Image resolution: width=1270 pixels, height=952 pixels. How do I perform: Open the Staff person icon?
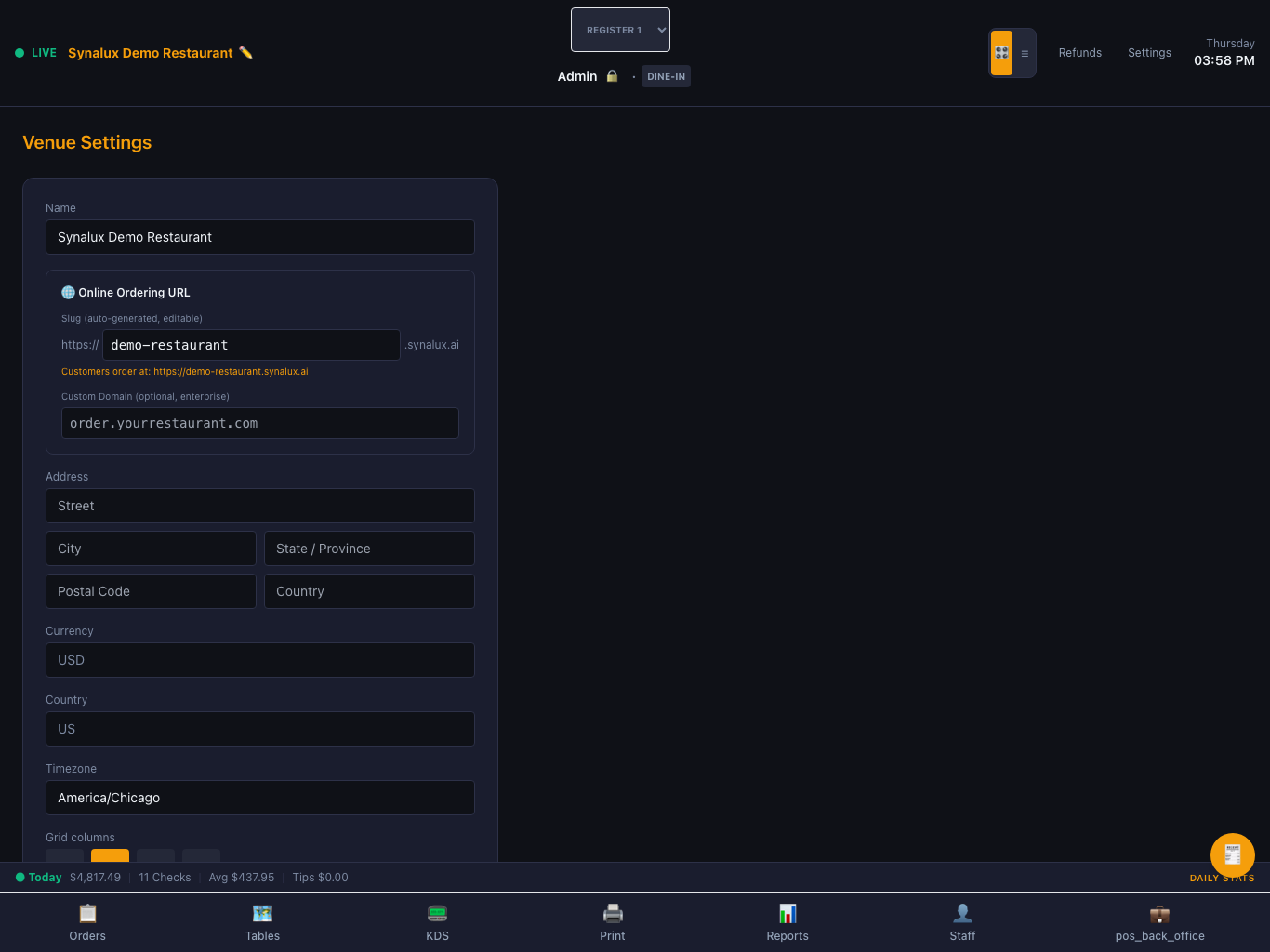click(962, 913)
